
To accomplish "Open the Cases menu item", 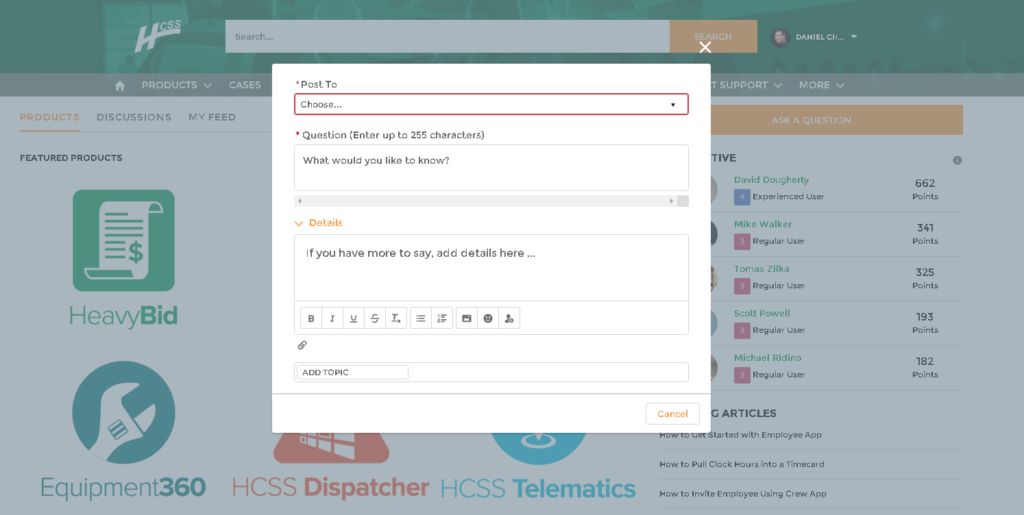I will click(245, 85).
